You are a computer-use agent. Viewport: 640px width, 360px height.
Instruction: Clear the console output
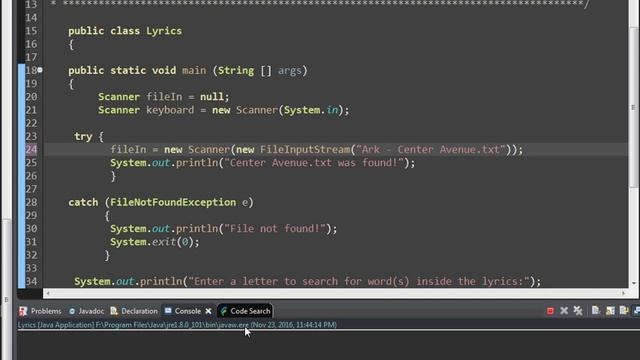596,311
